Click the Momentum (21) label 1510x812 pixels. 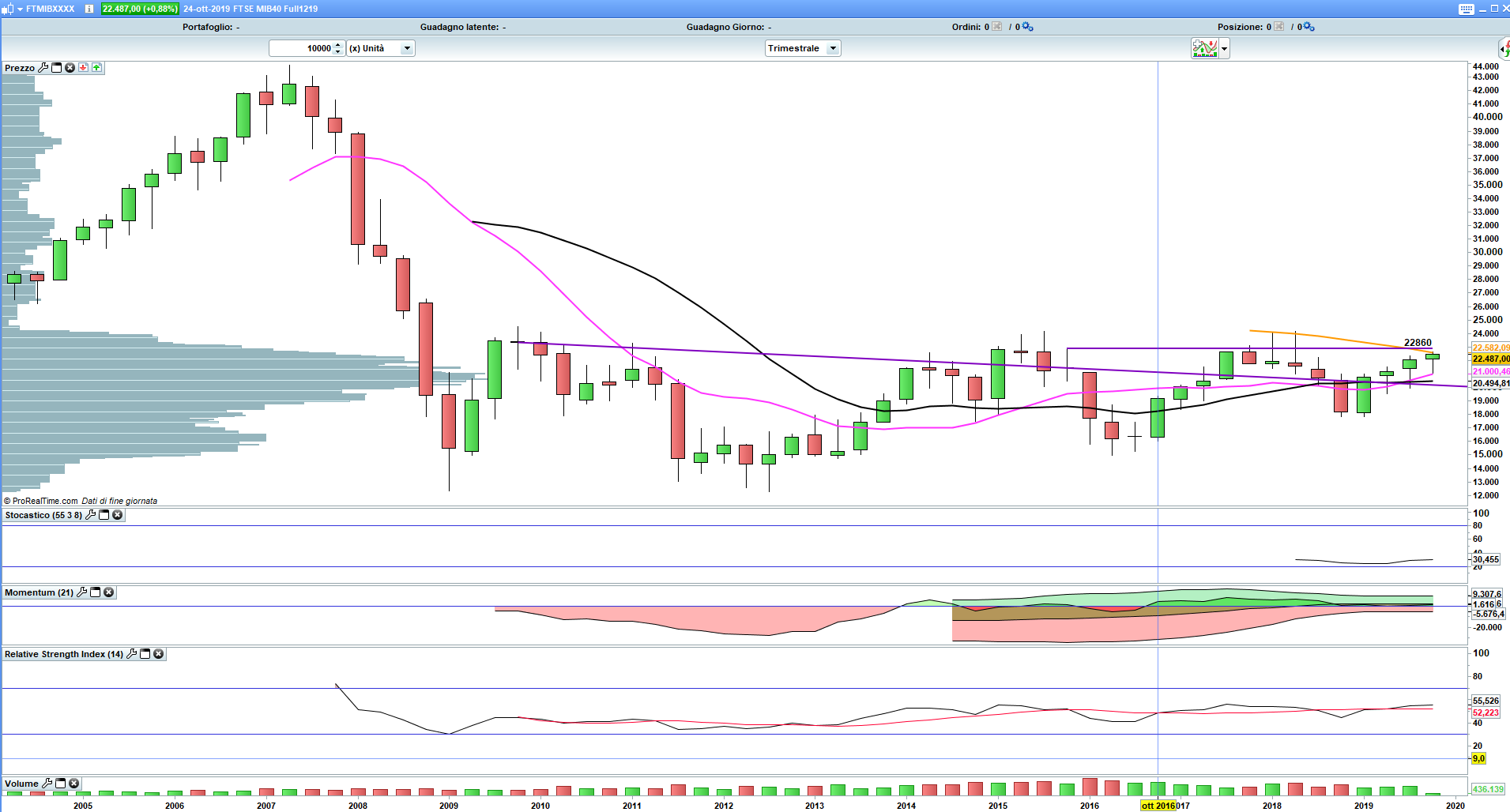[x=39, y=592]
